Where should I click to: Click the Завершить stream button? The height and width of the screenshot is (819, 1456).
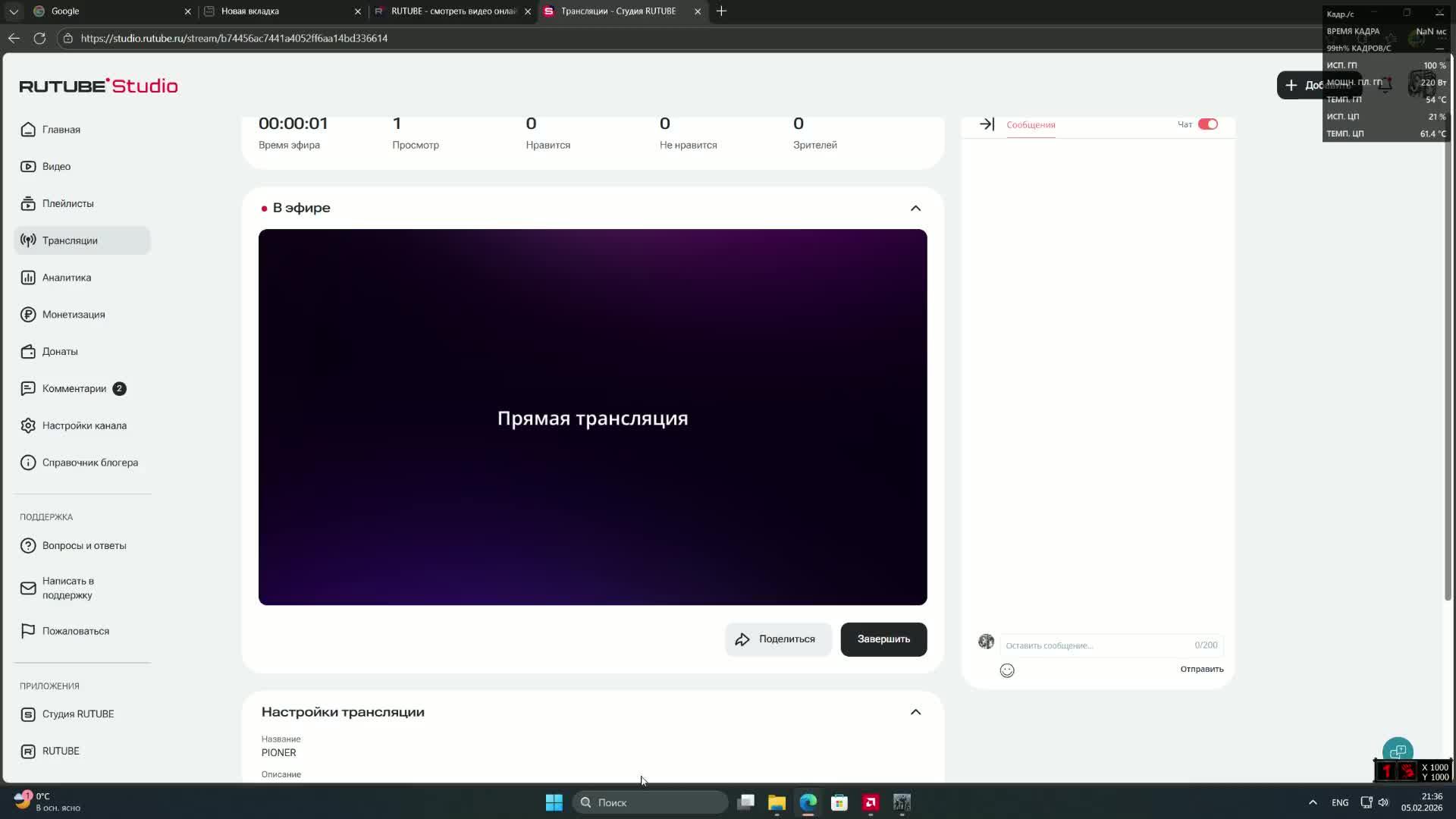coord(883,639)
